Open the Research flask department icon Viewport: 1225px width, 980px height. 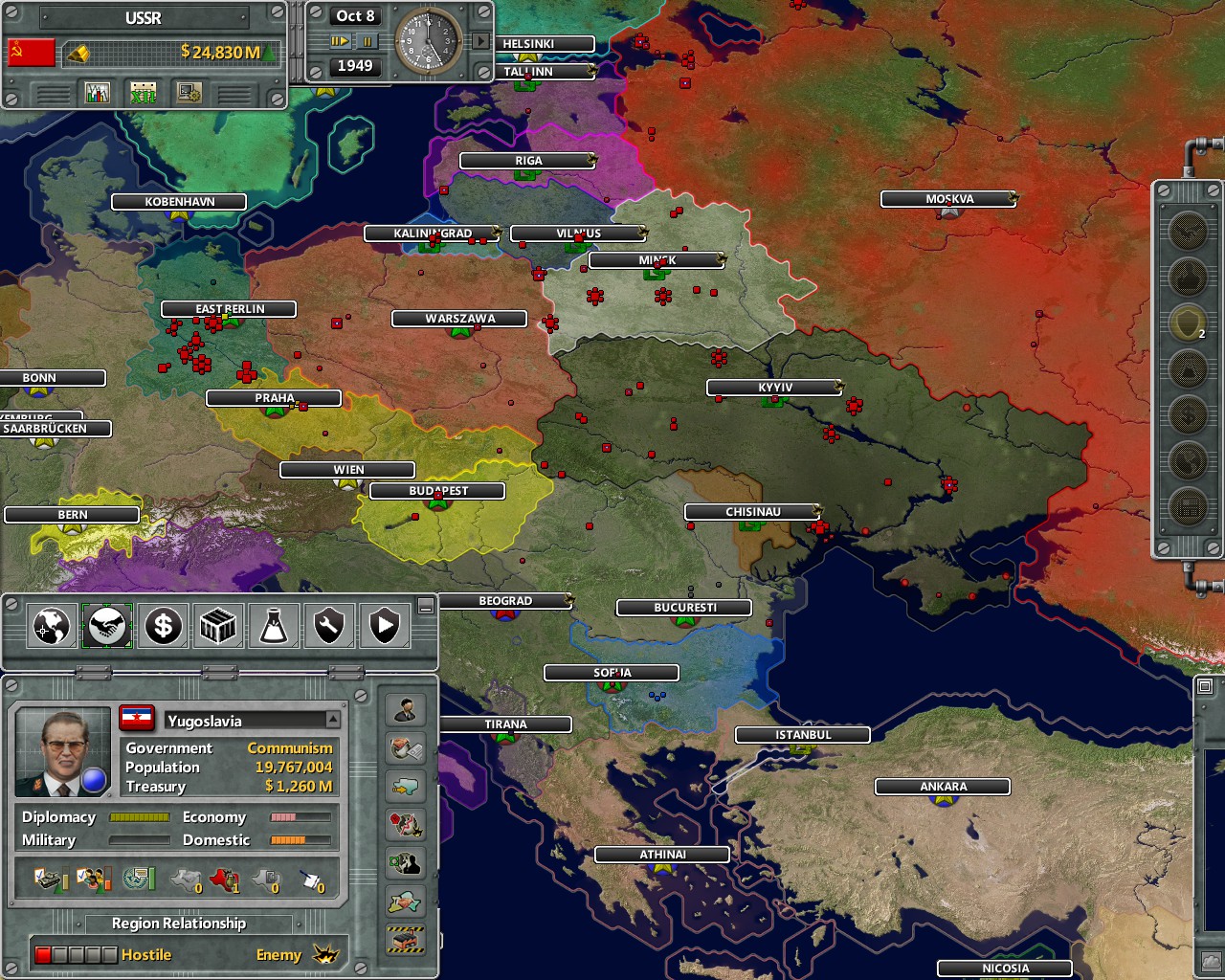point(274,627)
